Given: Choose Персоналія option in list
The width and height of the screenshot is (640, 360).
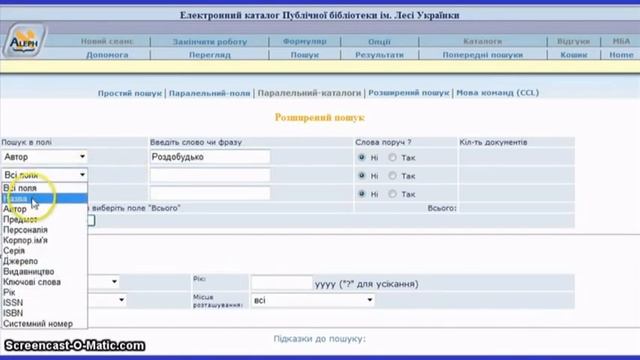Looking at the screenshot, I should point(44,230).
